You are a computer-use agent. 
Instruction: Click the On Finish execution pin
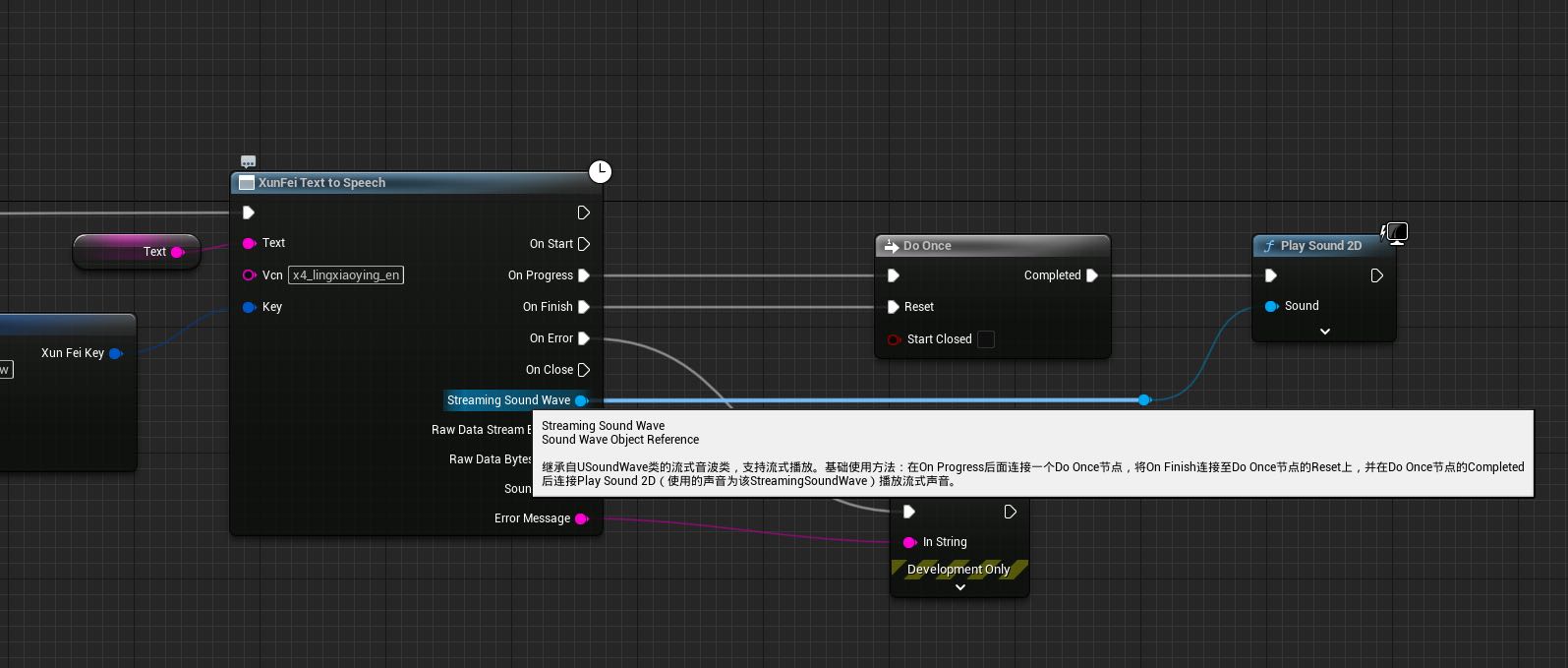coord(584,307)
